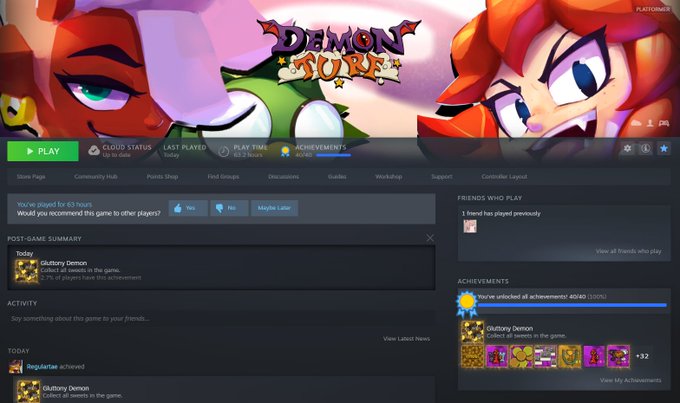Click the cloud status icon
The height and width of the screenshot is (403, 680).
[x=94, y=151]
